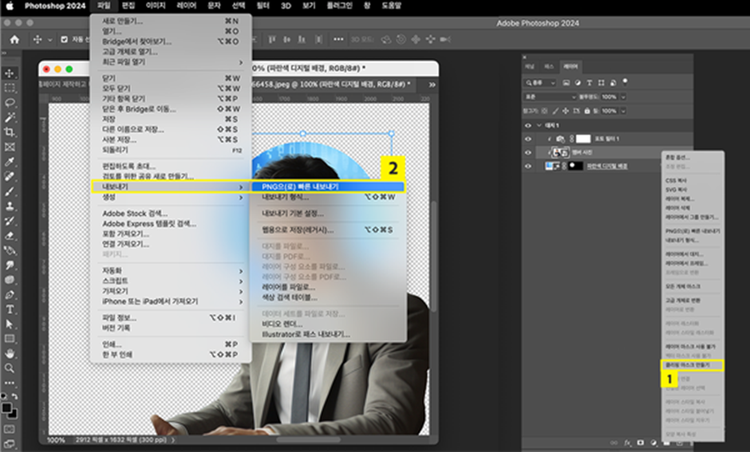Expand hidden document tabs double chevron
Screen dimensions: 750x452
click(x=432, y=85)
